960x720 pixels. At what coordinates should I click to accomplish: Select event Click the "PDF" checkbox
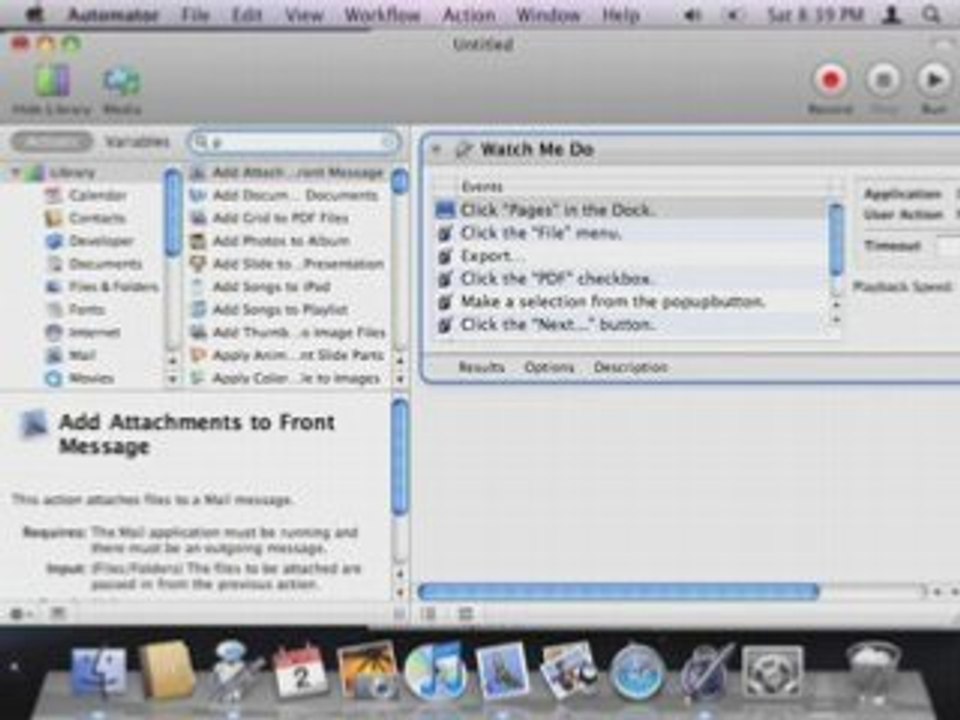point(631,279)
